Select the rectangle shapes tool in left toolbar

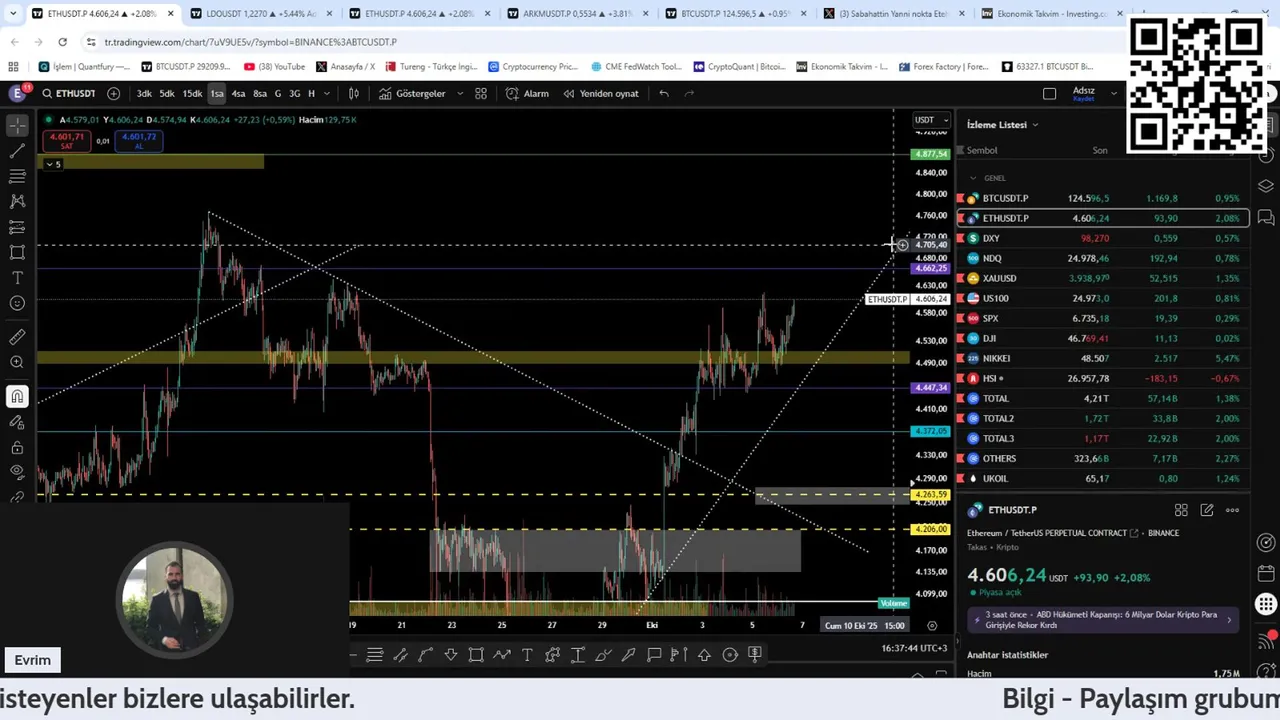click(x=17, y=252)
